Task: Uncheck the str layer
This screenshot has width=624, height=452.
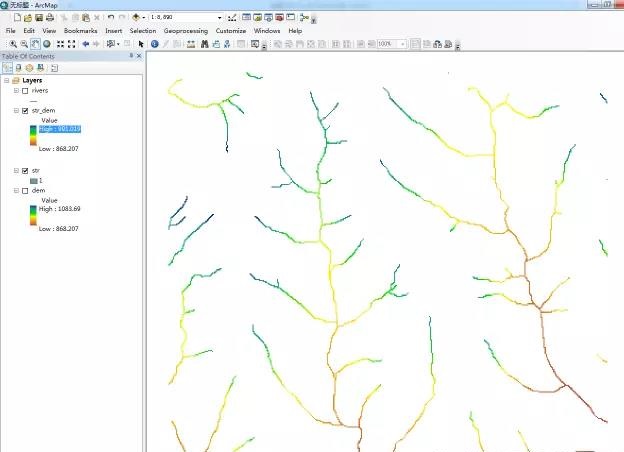Action: [x=25, y=171]
